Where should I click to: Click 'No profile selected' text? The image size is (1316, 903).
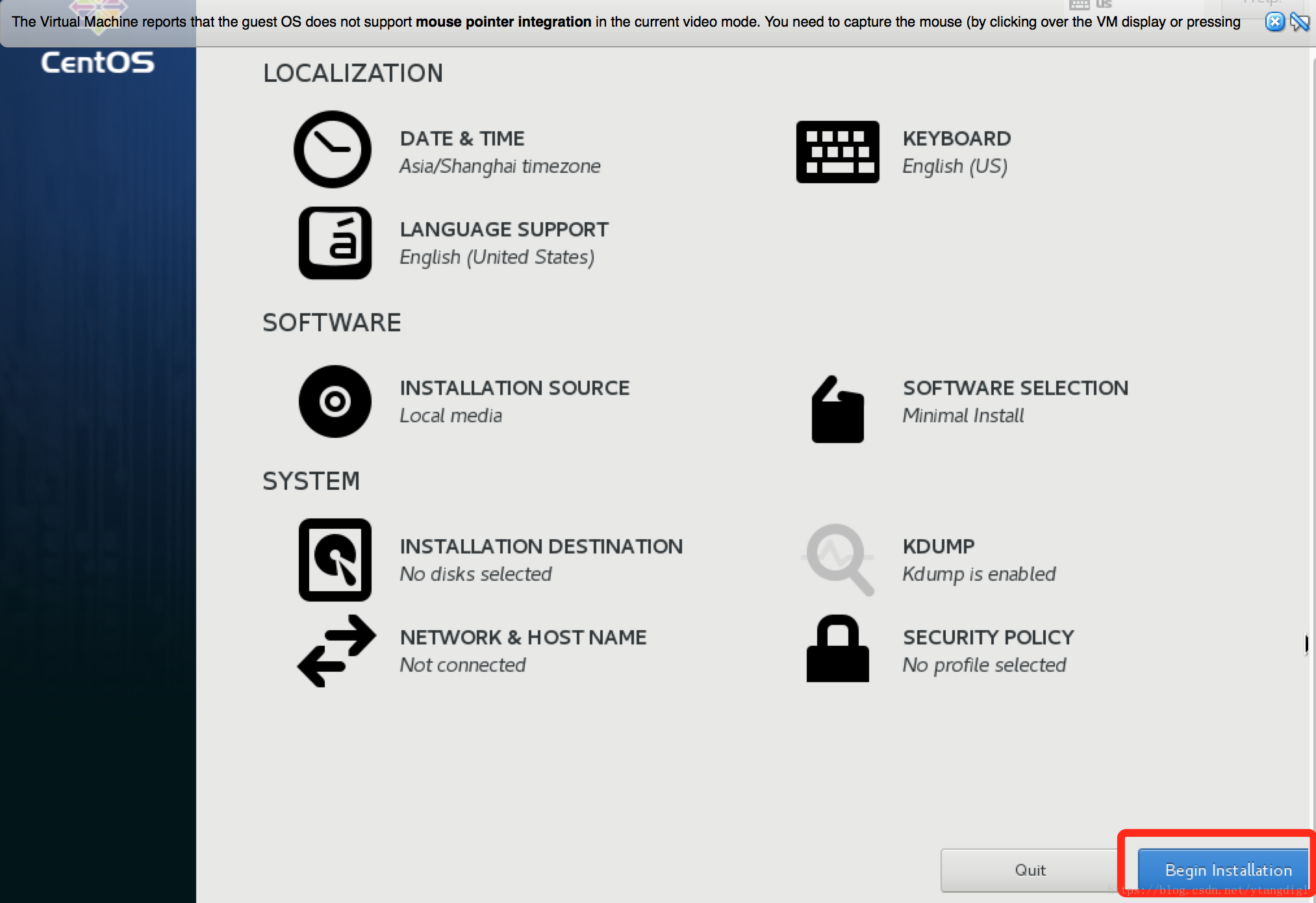(x=984, y=665)
